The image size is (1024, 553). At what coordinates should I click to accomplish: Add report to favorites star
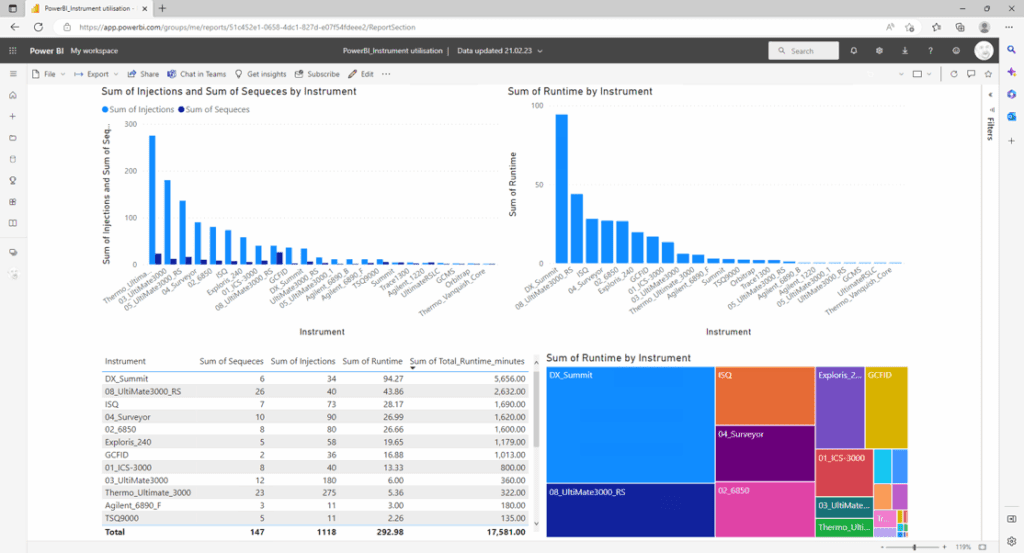tap(987, 74)
